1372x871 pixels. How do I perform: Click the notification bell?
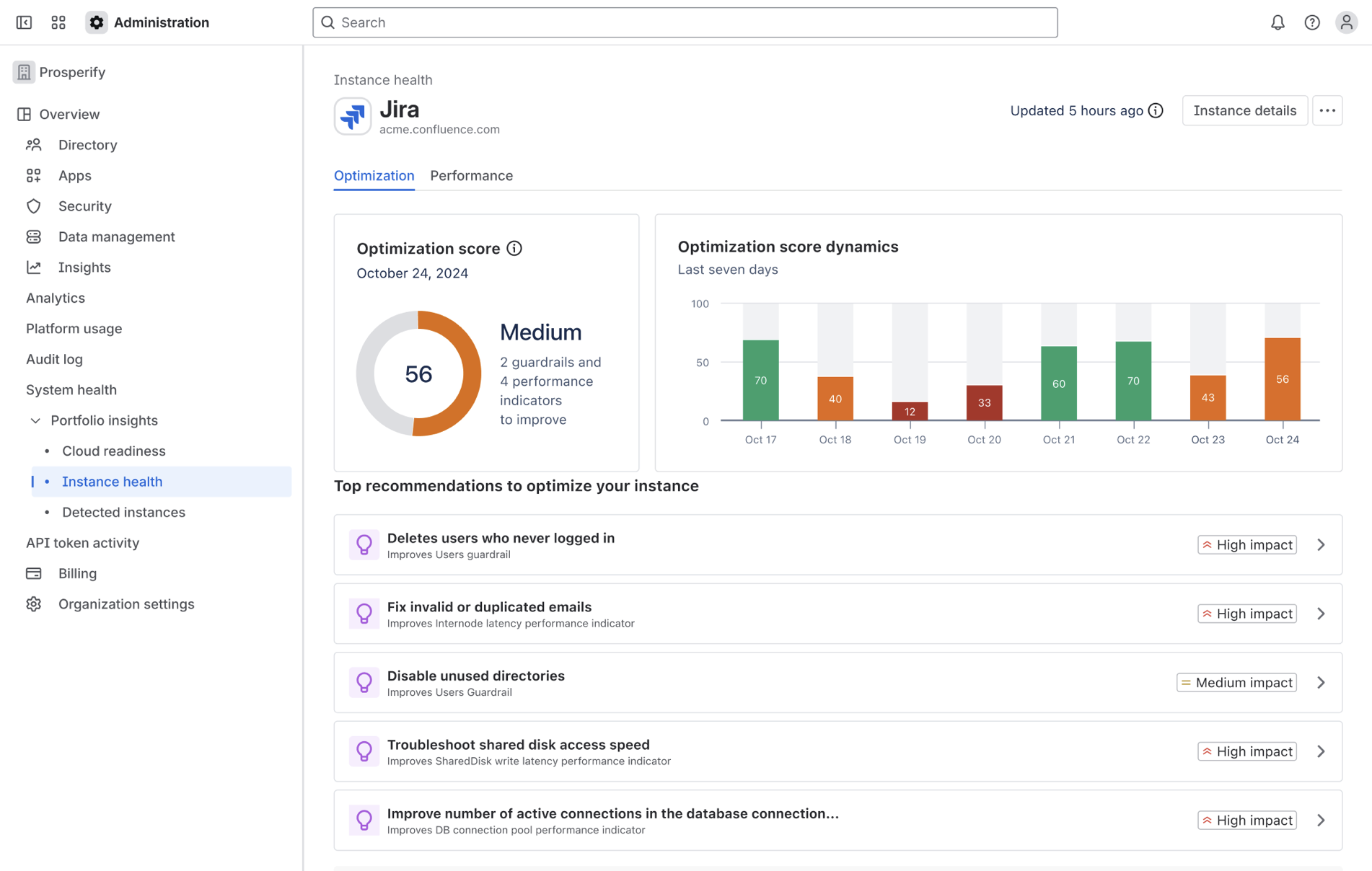point(1278,22)
